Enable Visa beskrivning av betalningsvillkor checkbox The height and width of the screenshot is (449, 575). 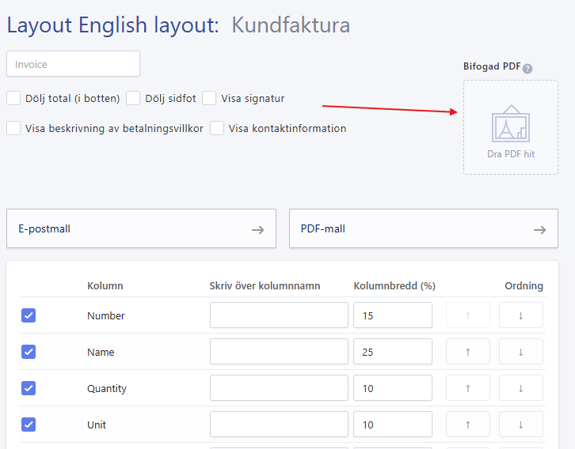click(14, 128)
